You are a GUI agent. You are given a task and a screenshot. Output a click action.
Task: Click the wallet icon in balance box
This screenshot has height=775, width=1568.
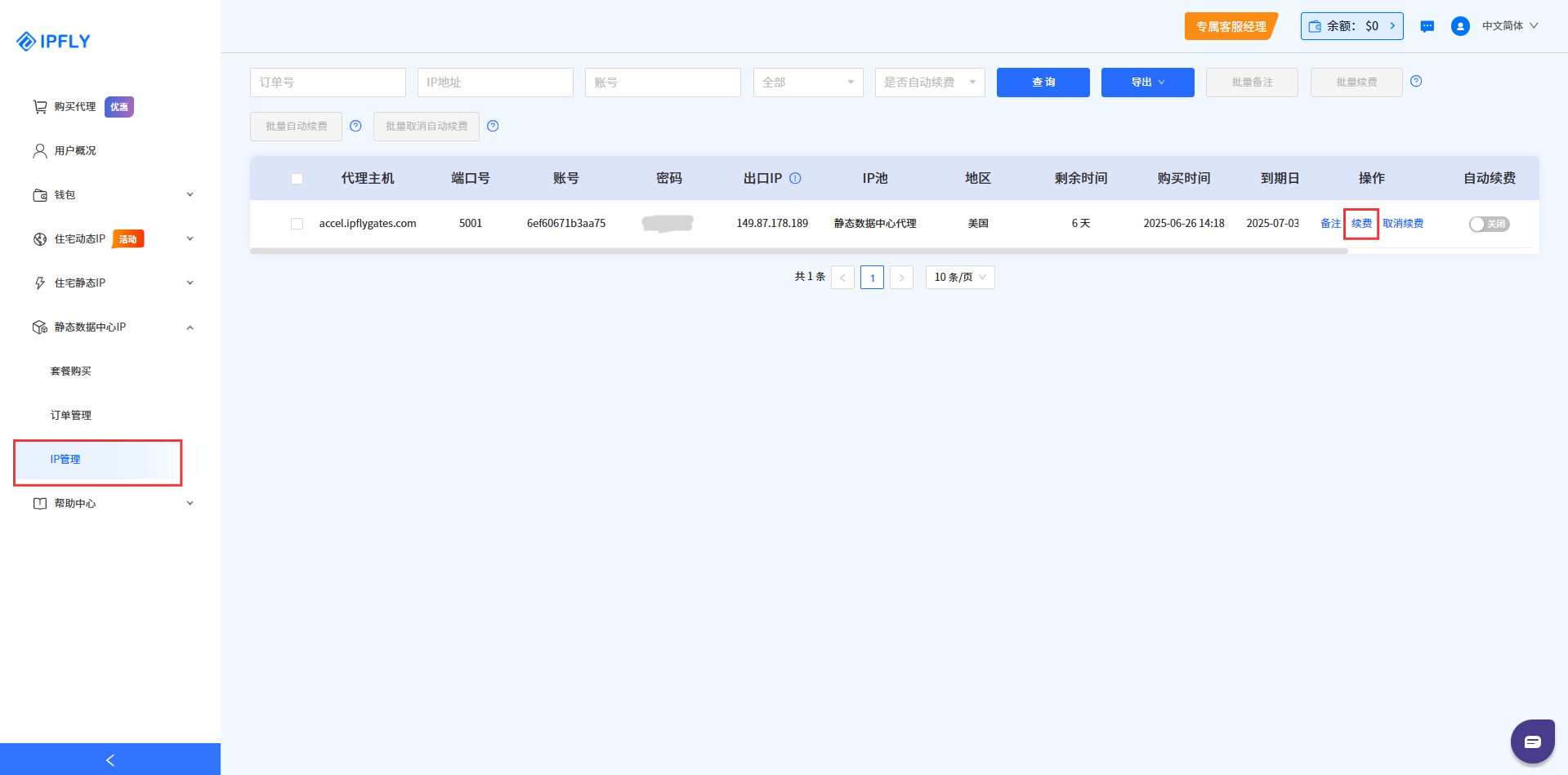click(x=1315, y=26)
